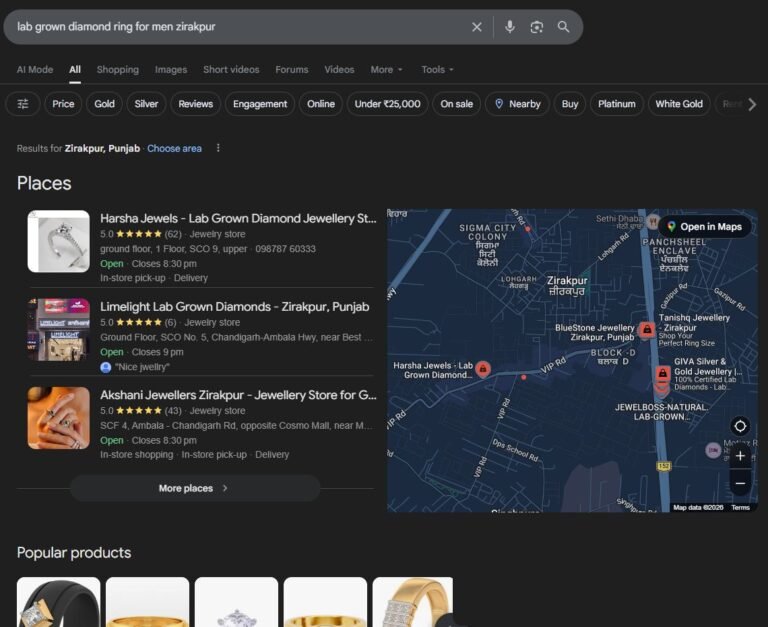Click Limelight storefront thumbnail

[x=59, y=330]
